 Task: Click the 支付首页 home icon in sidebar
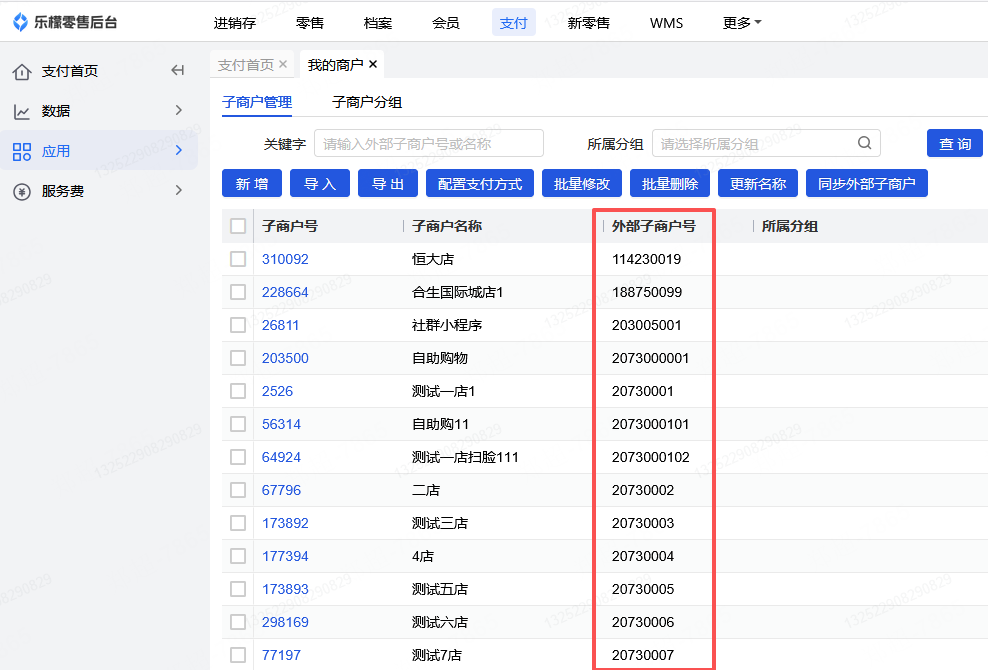[x=22, y=72]
